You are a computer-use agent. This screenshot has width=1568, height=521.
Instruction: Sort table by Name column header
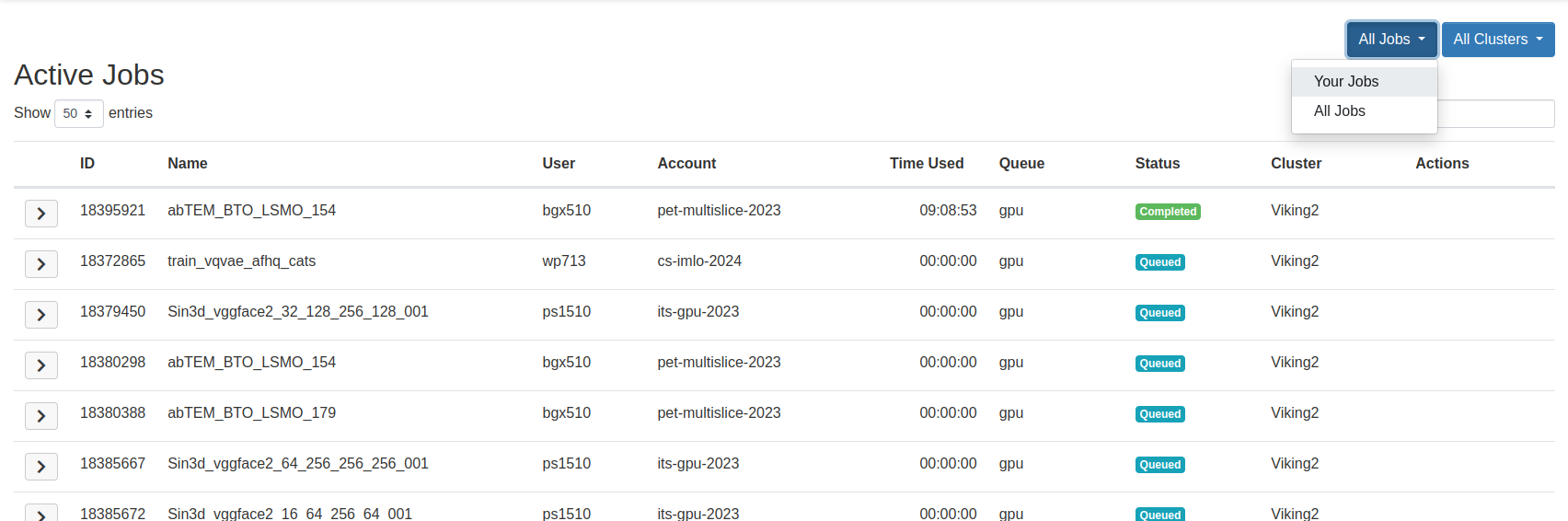point(188,163)
